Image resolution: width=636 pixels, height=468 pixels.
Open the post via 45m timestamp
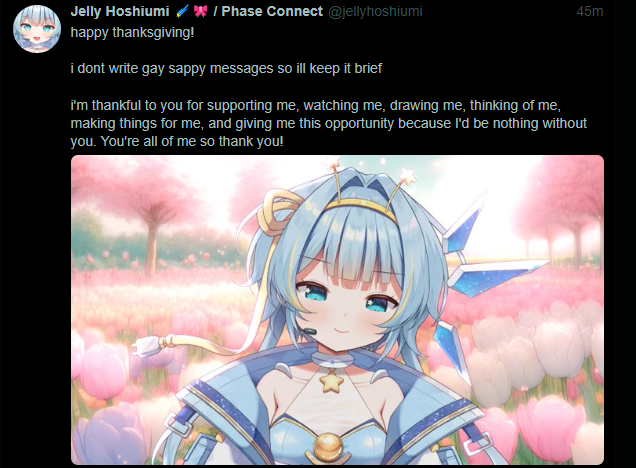point(589,11)
